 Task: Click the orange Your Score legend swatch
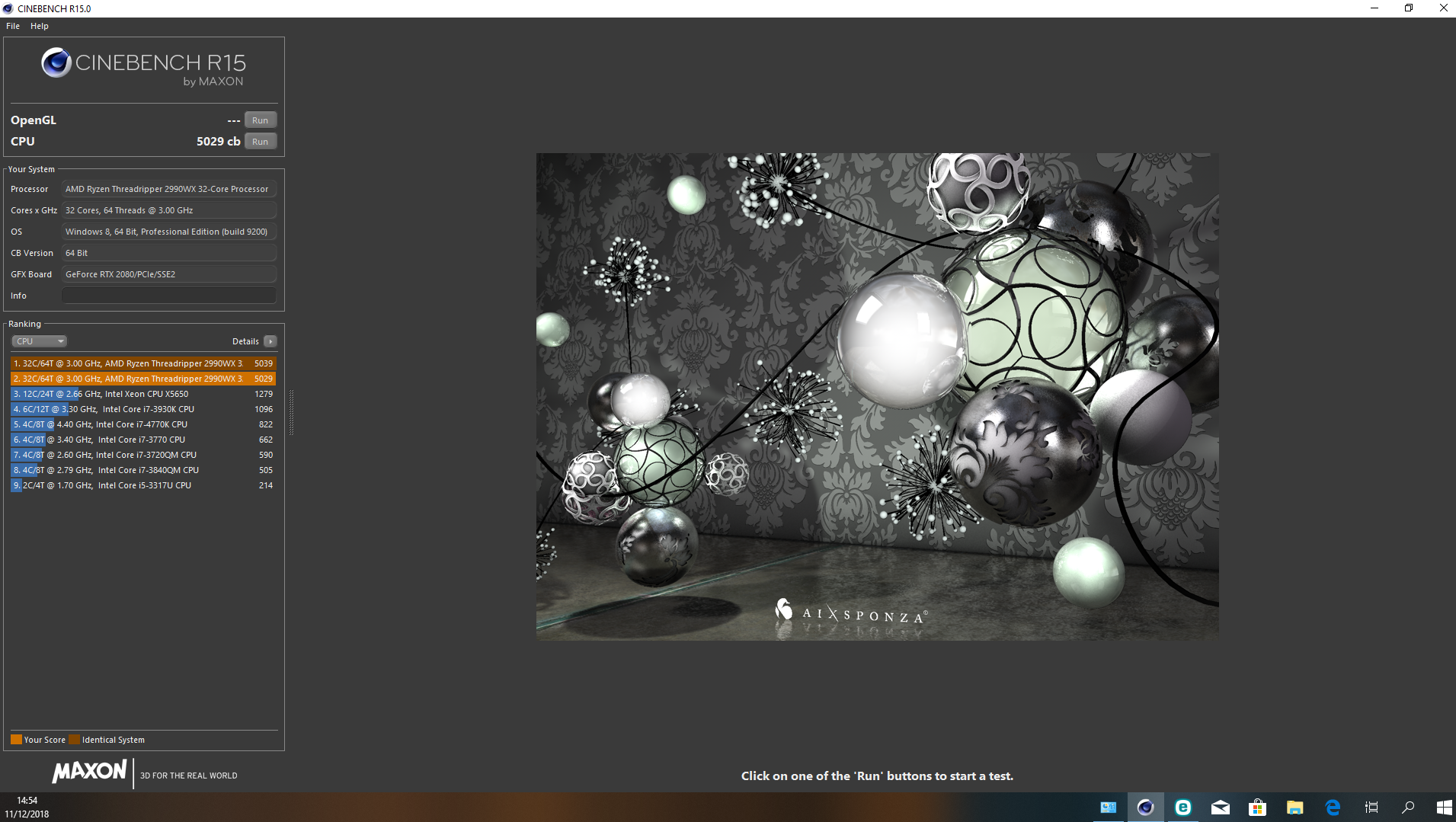[16, 739]
